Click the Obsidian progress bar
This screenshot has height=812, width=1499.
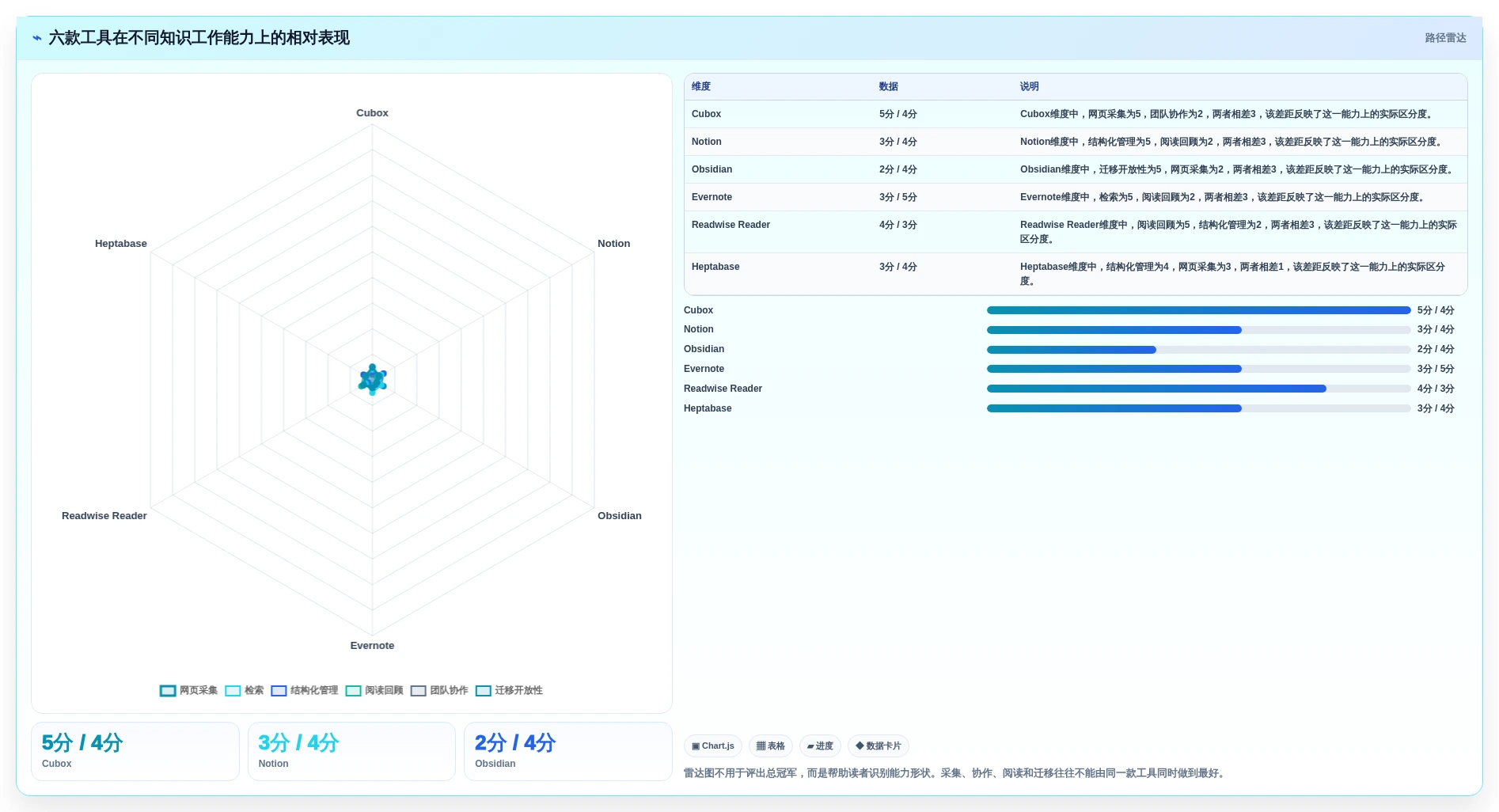click(1198, 350)
